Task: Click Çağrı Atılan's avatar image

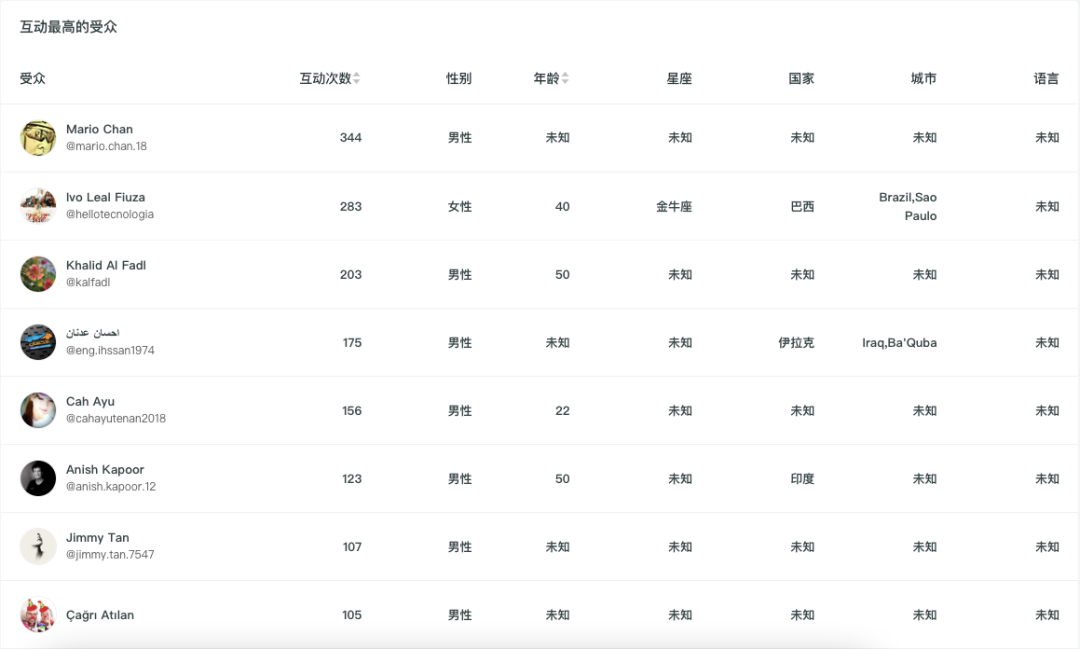Action: (x=38, y=614)
